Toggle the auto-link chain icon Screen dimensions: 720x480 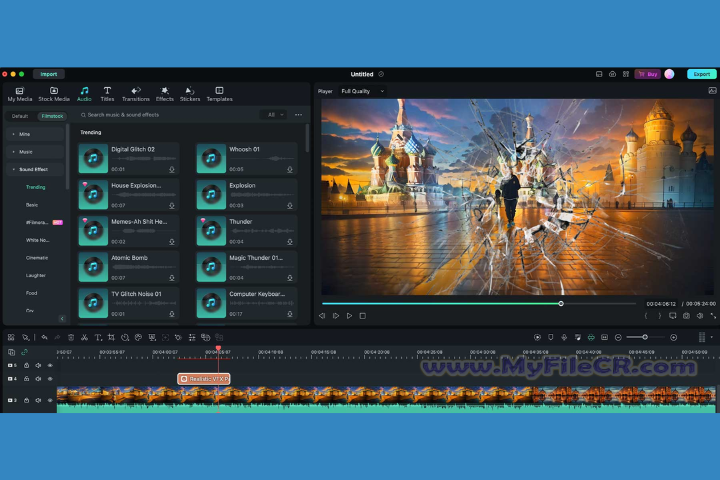[24, 352]
